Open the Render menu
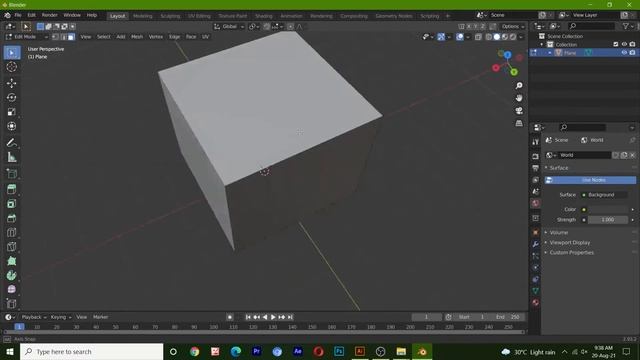 click(50, 15)
